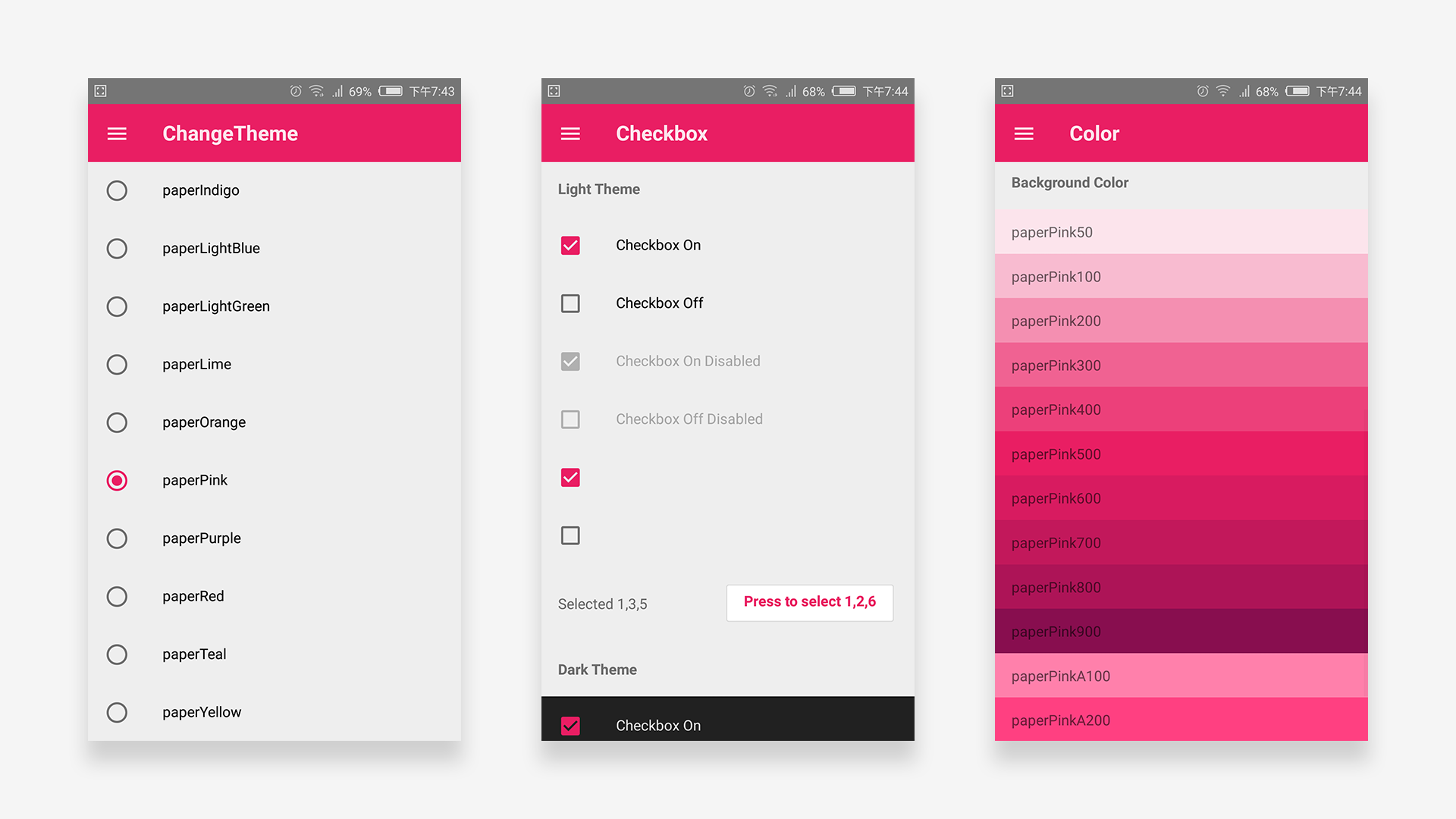Select the paperOrange radio button
1456x819 pixels.
pyautogui.click(x=117, y=421)
